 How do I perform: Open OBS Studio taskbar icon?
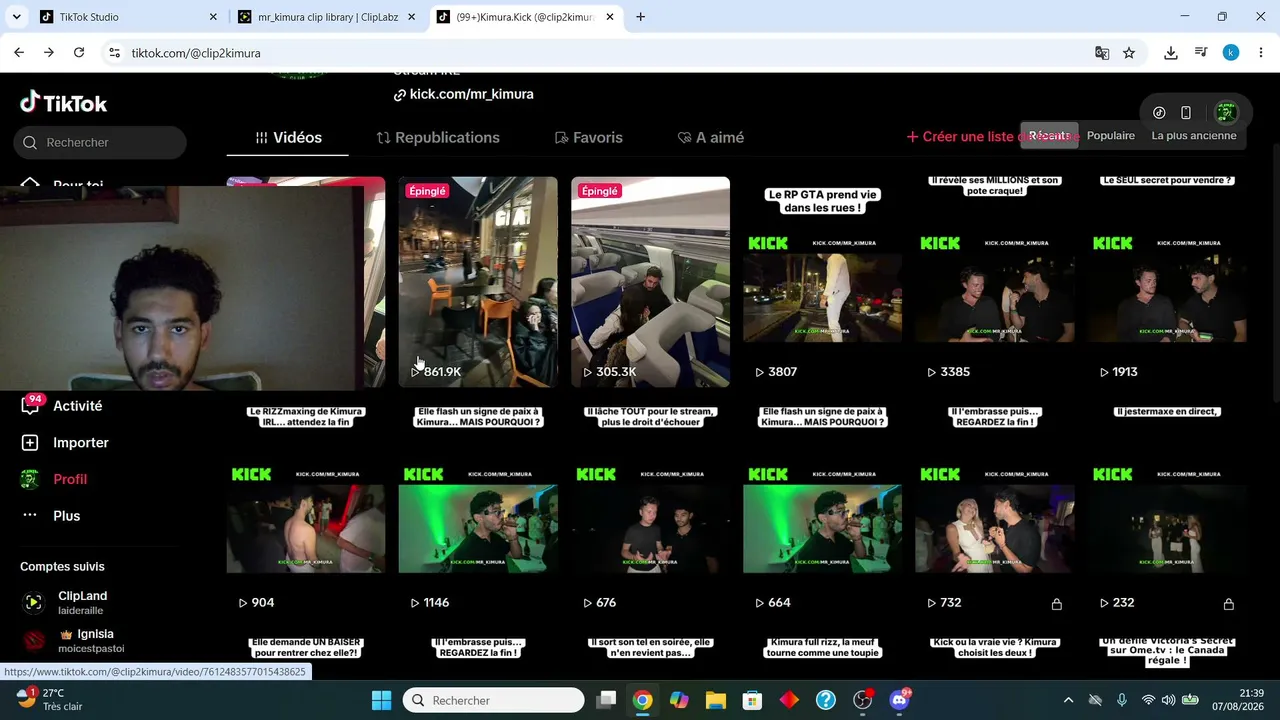tap(863, 700)
